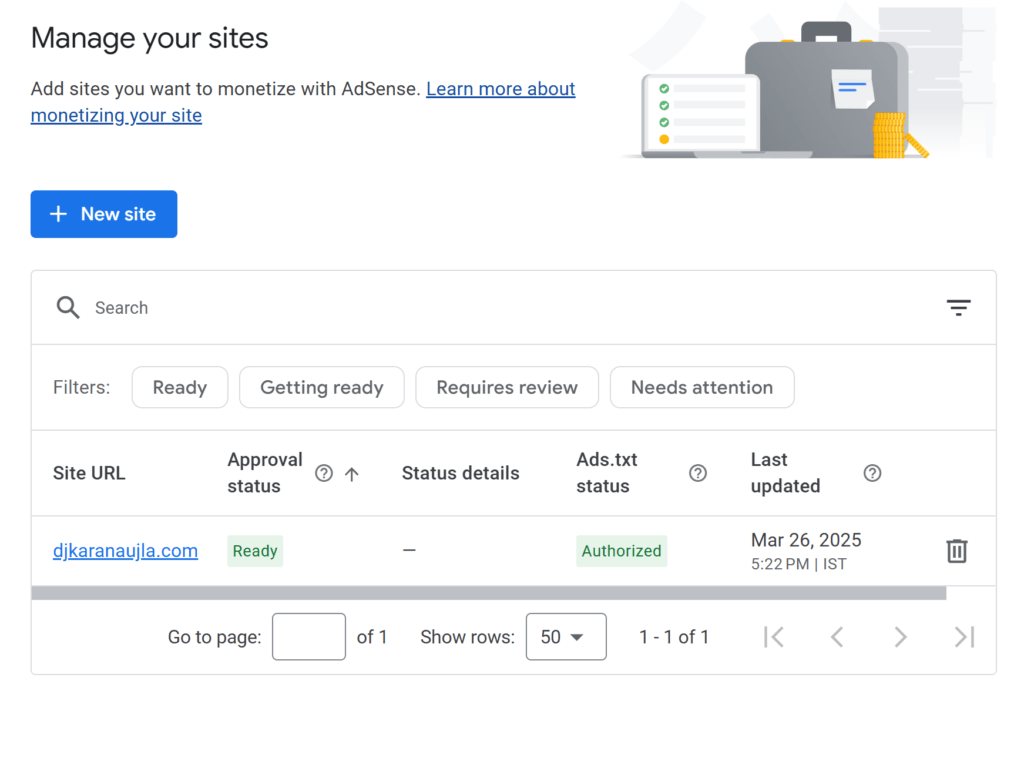Focus the Search sites field

click(x=513, y=308)
